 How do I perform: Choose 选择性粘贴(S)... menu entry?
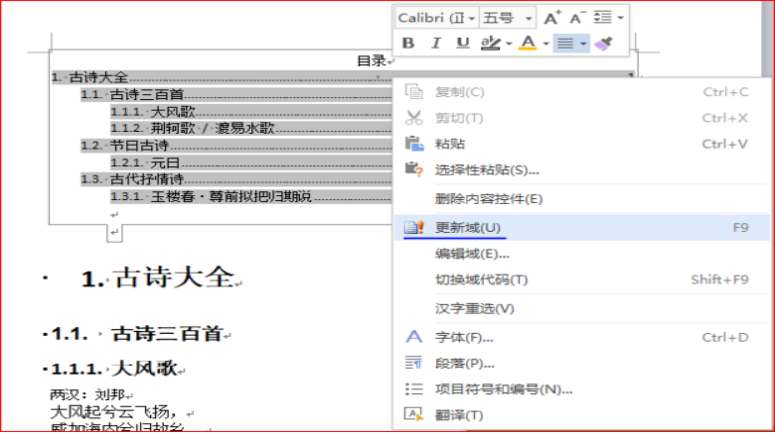tap(582, 171)
